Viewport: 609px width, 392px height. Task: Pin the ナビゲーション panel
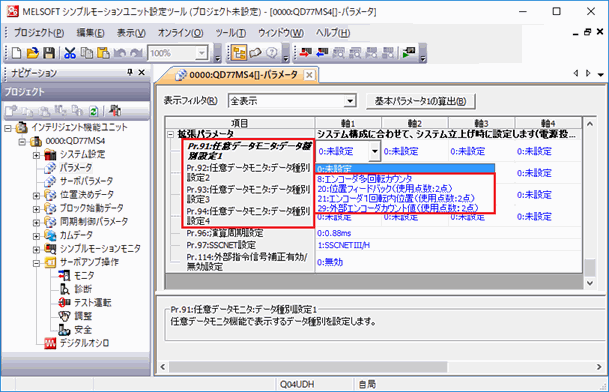[130, 72]
